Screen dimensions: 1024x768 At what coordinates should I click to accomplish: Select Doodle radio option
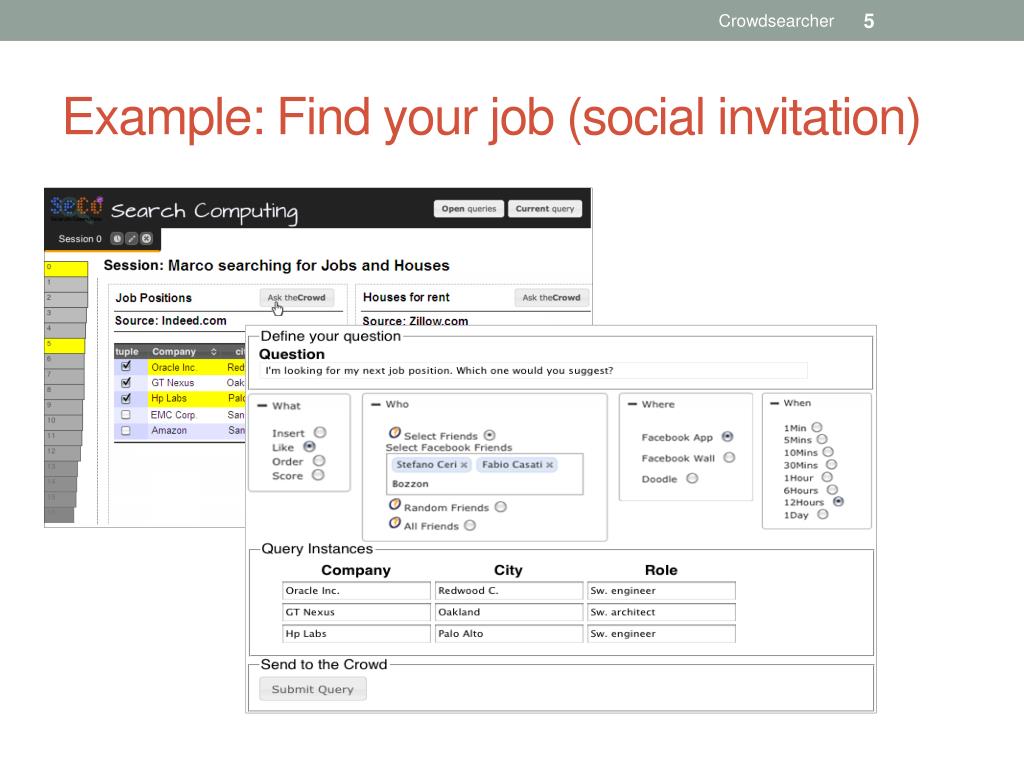coord(692,479)
